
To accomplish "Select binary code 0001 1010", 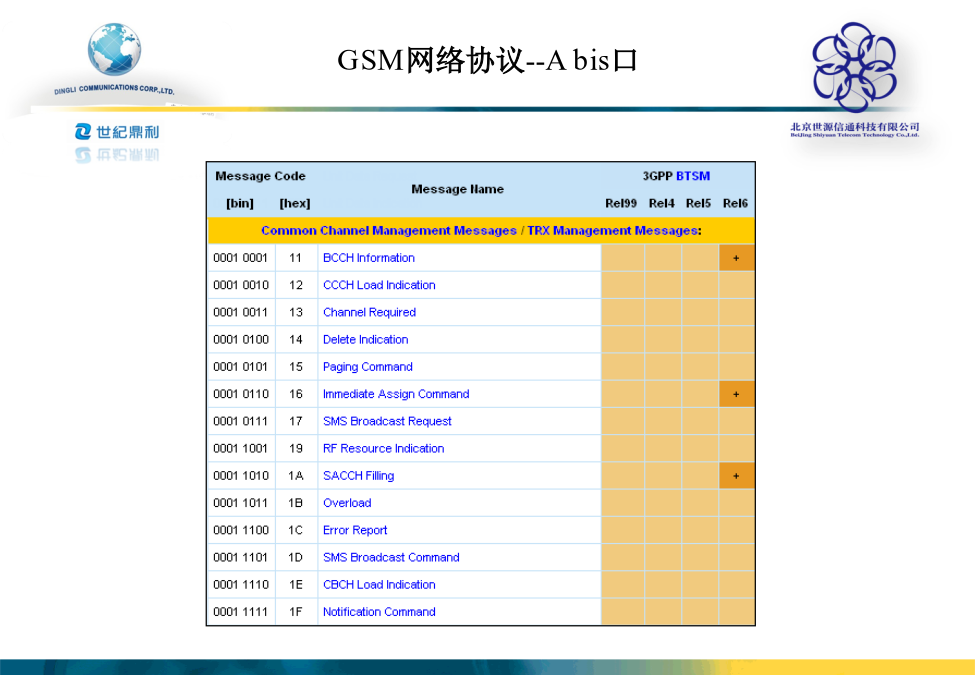I will click(241, 476).
